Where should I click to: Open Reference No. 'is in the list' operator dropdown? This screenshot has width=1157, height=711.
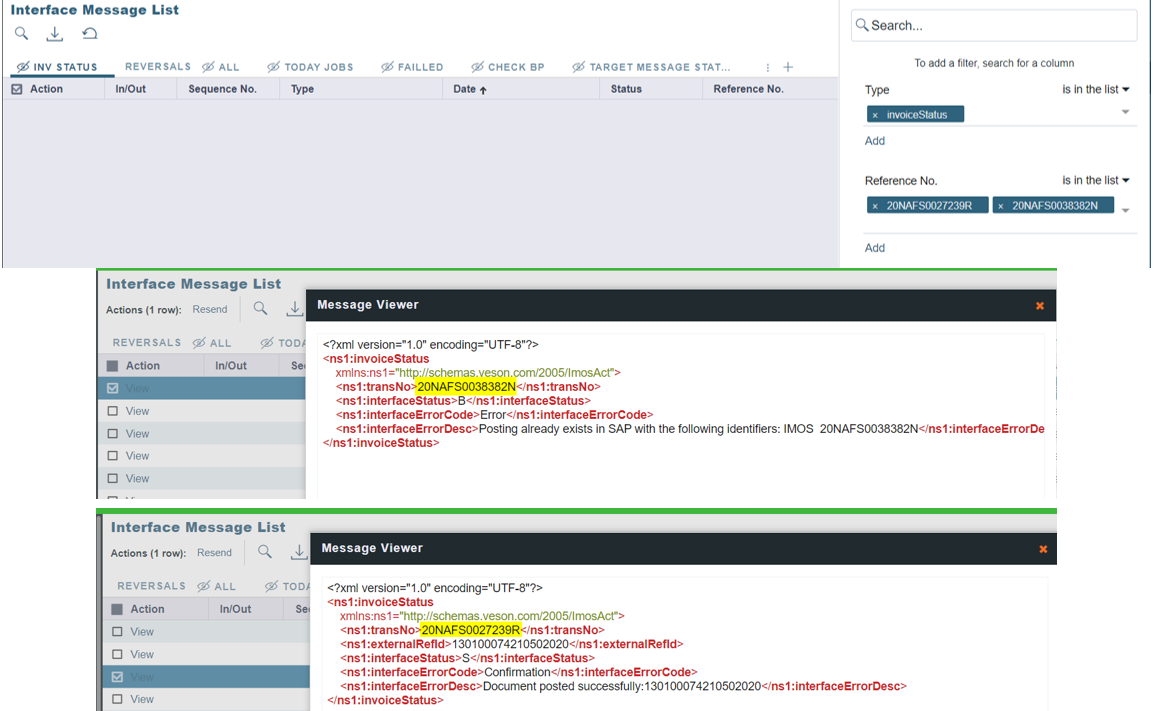coord(1096,180)
